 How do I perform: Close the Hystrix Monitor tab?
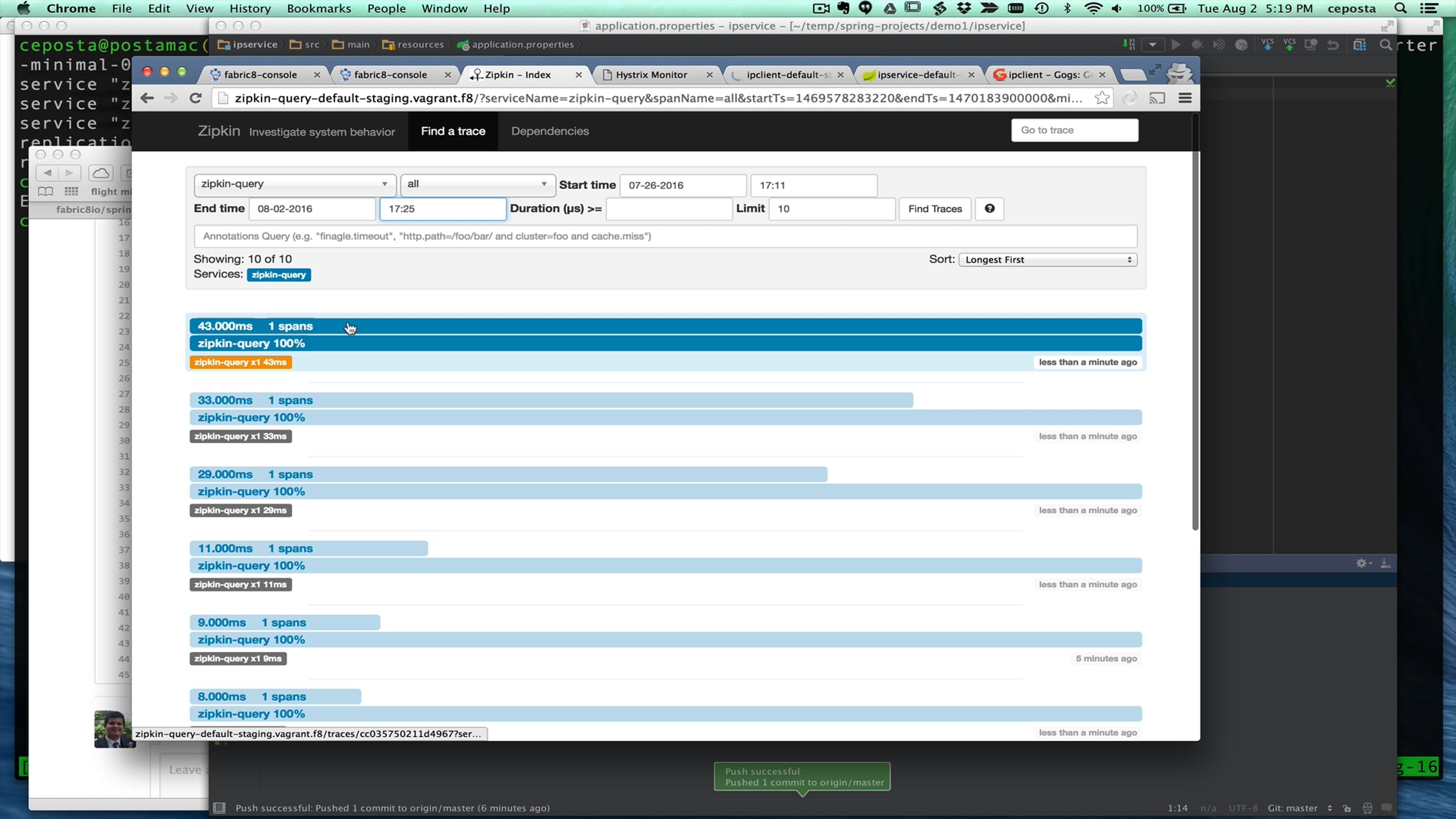[x=709, y=75]
